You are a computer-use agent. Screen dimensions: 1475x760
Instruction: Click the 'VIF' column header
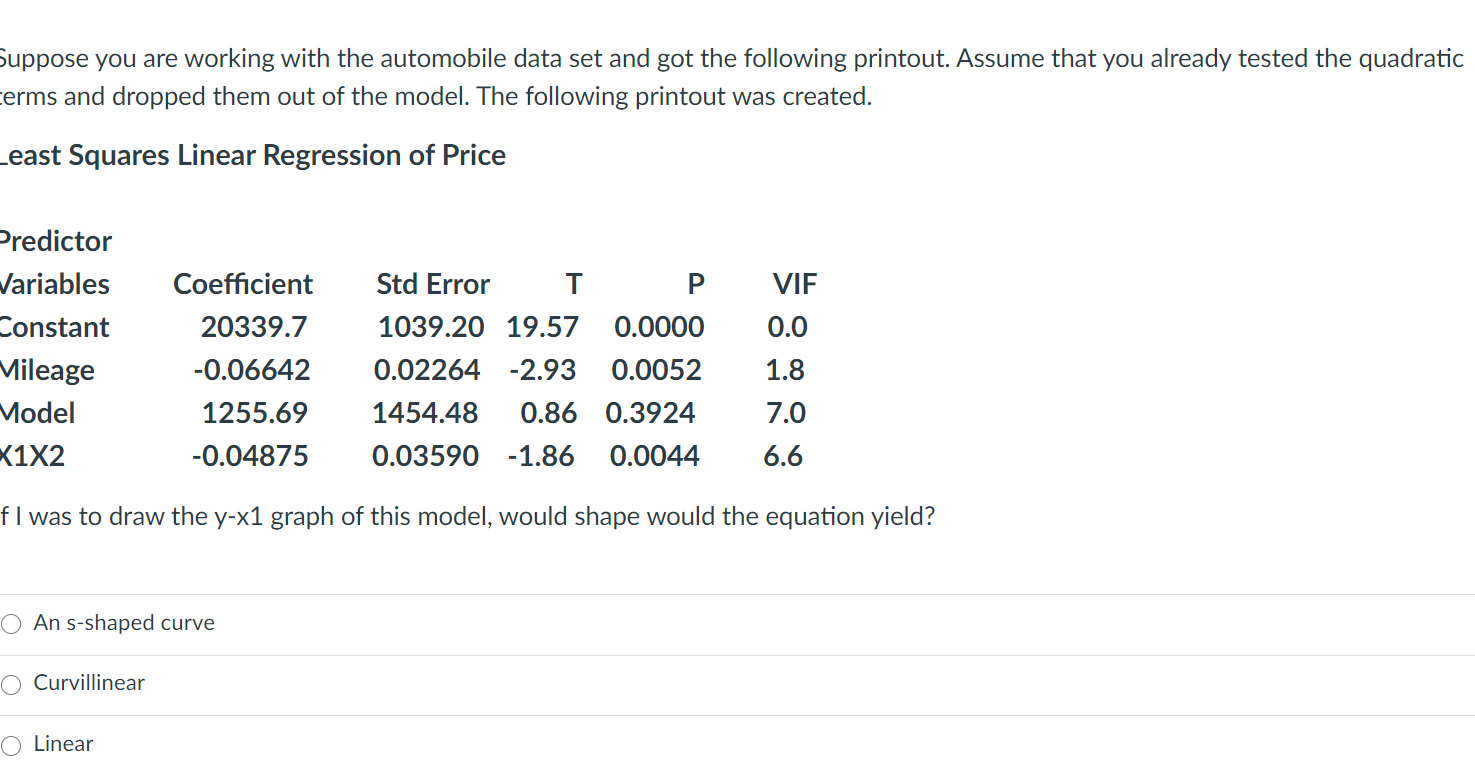click(x=794, y=284)
